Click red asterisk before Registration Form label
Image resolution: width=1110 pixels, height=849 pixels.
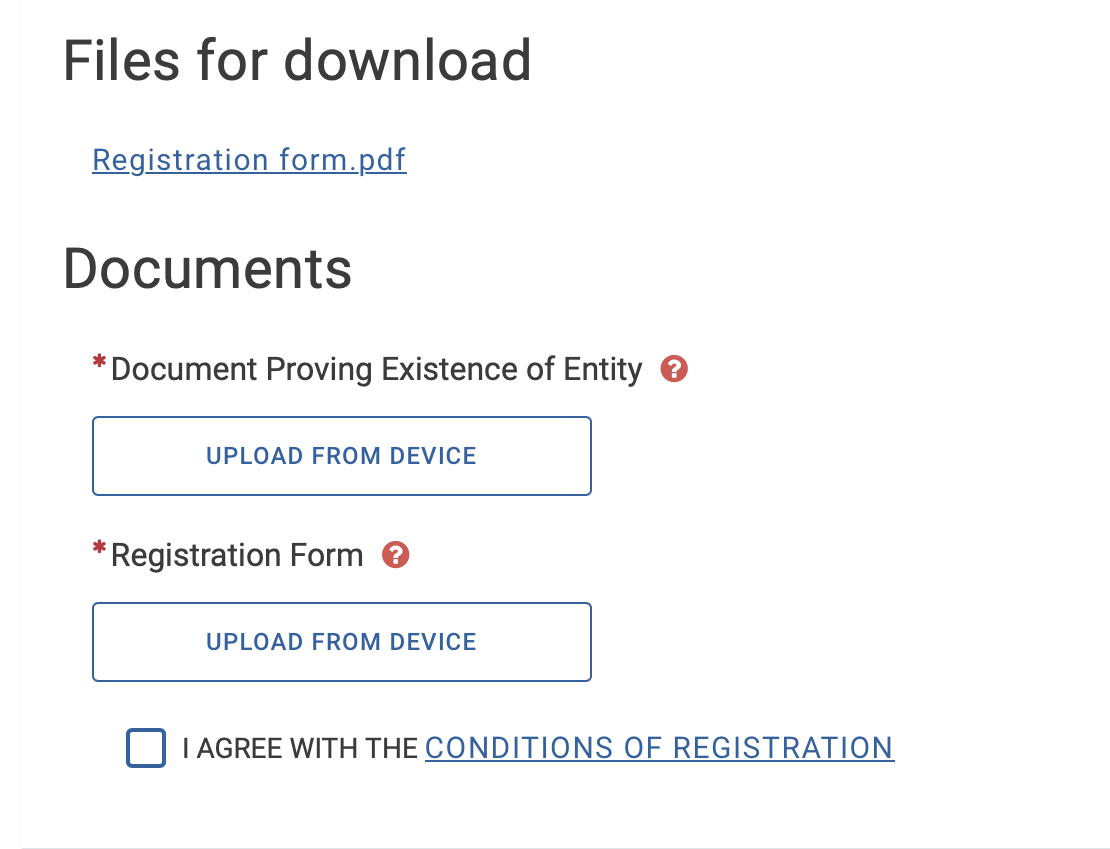click(x=99, y=551)
